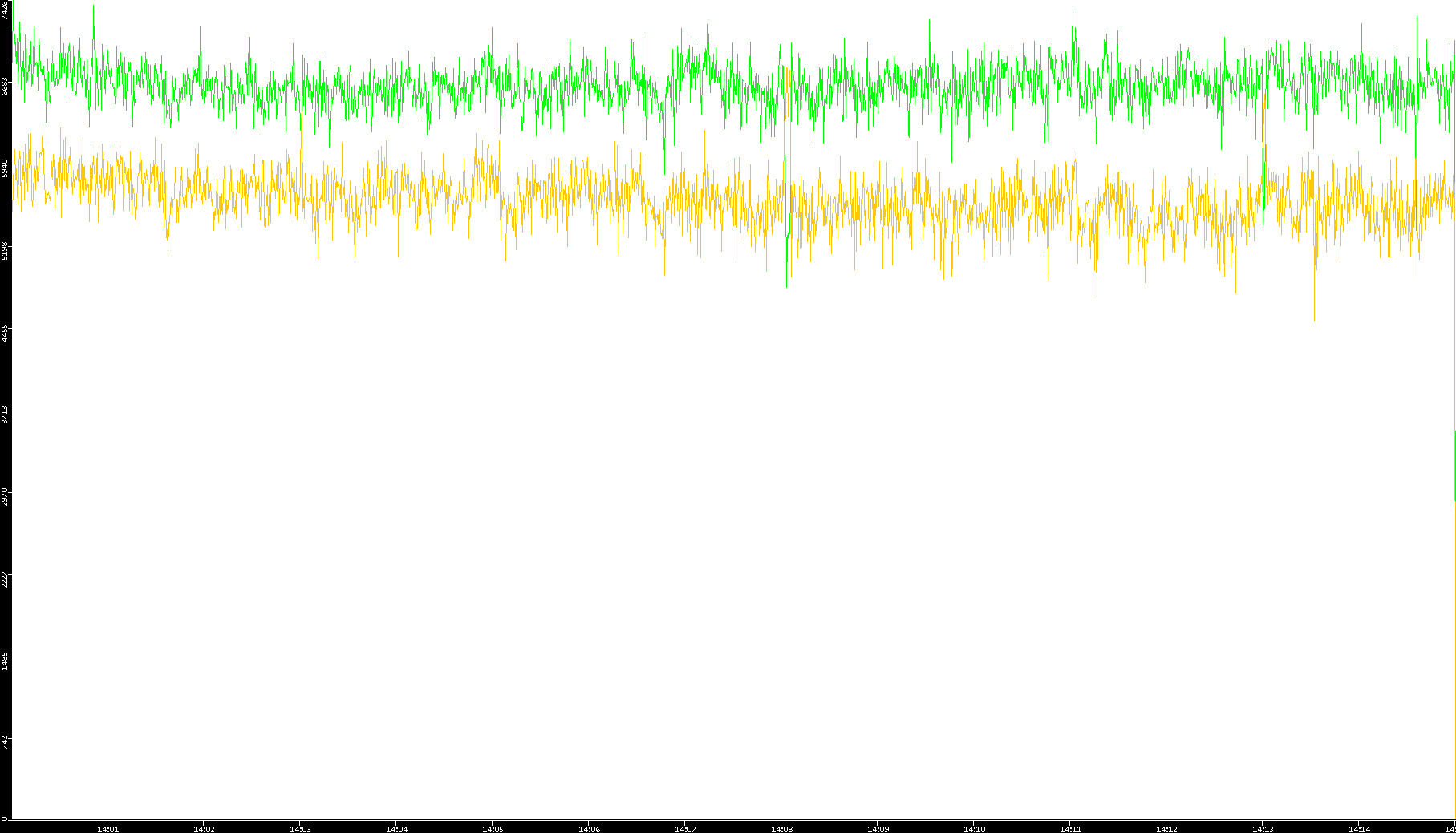Click the 5198 y-axis label
The image size is (1456, 833).
(5, 251)
